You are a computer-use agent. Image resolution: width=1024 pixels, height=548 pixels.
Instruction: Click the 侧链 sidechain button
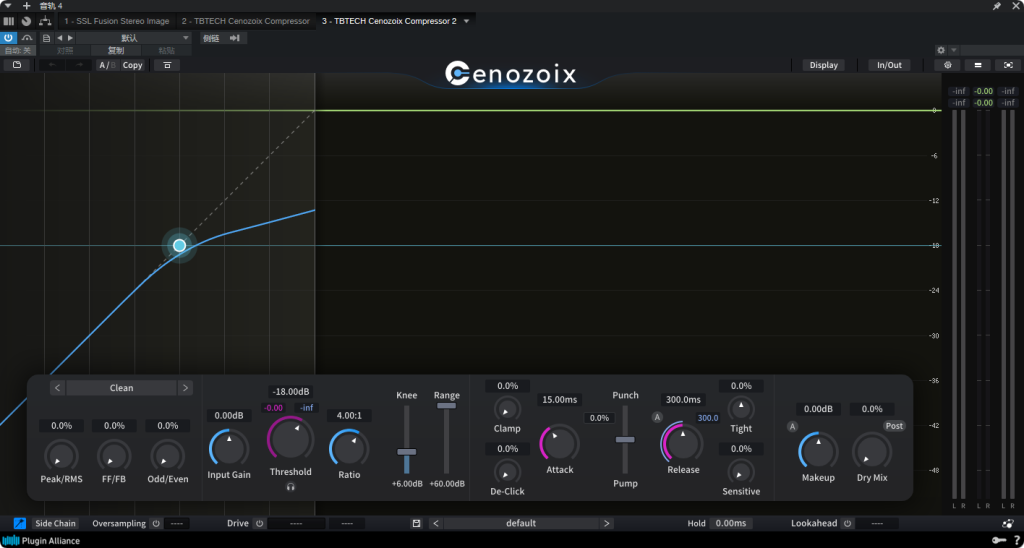coord(211,38)
